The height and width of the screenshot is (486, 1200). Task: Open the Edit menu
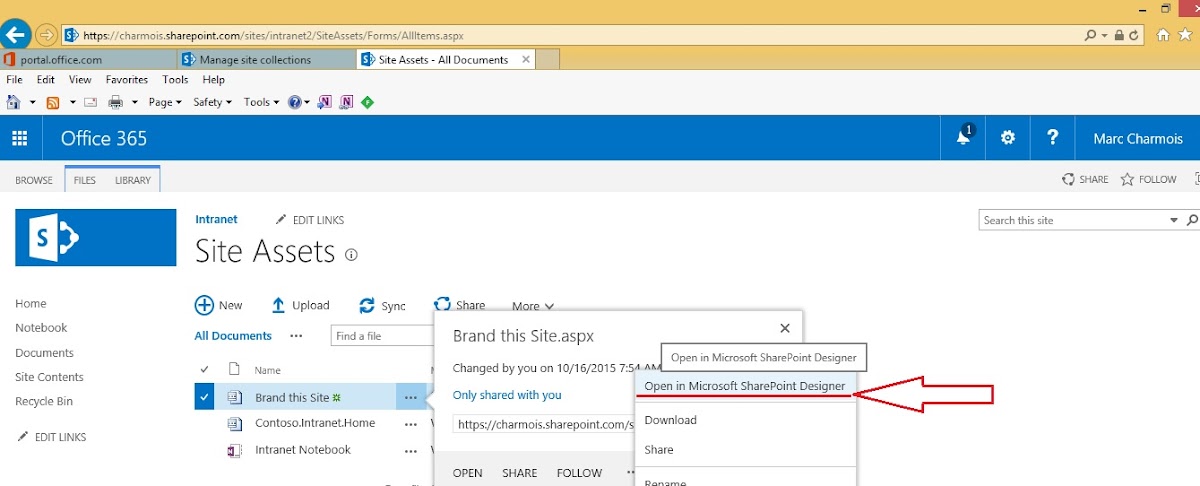tap(46, 80)
